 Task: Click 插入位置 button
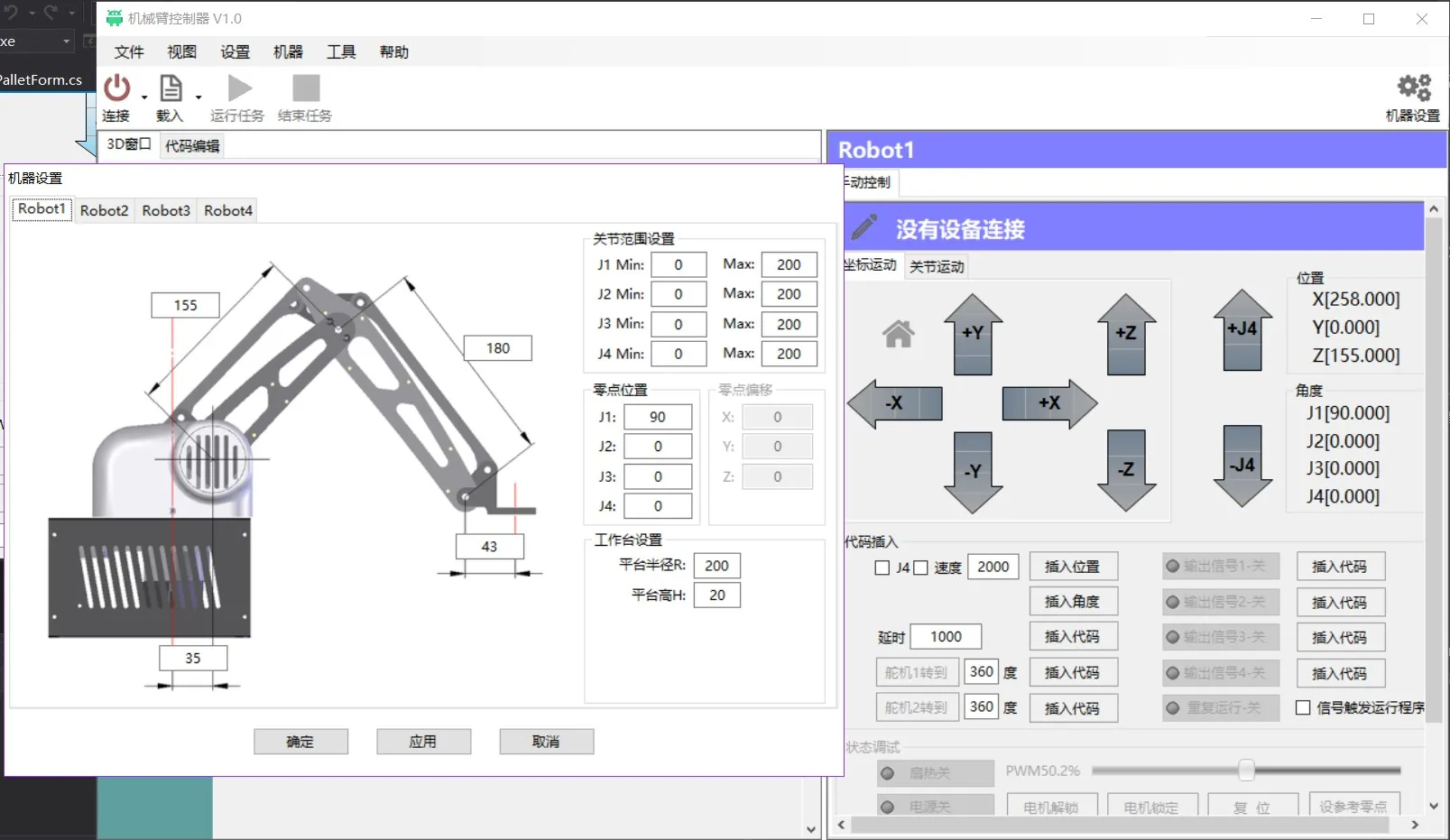tap(1073, 567)
